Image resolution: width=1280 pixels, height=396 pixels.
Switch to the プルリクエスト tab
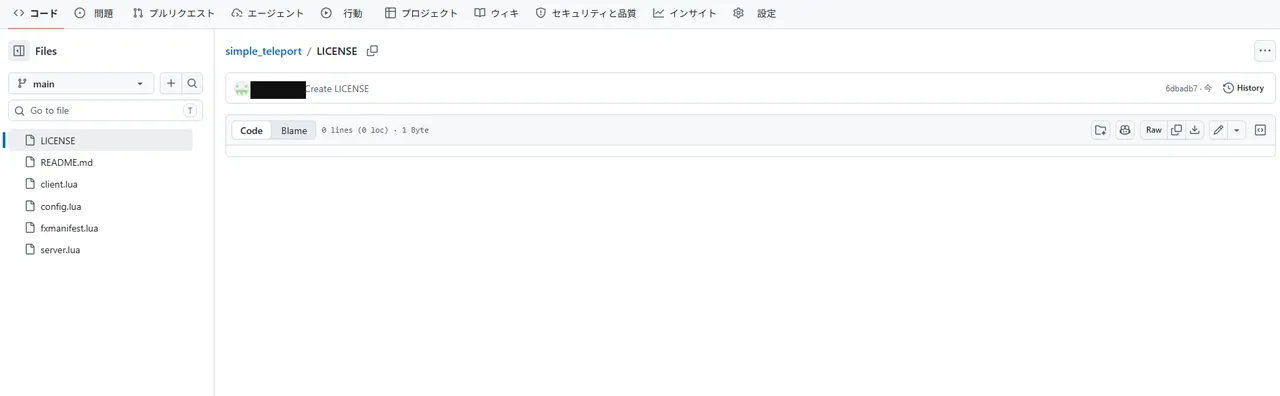click(x=174, y=14)
